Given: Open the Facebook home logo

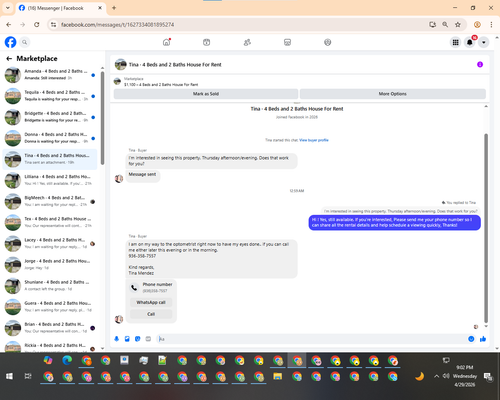Looking at the screenshot, I should pyautogui.click(x=10, y=42).
